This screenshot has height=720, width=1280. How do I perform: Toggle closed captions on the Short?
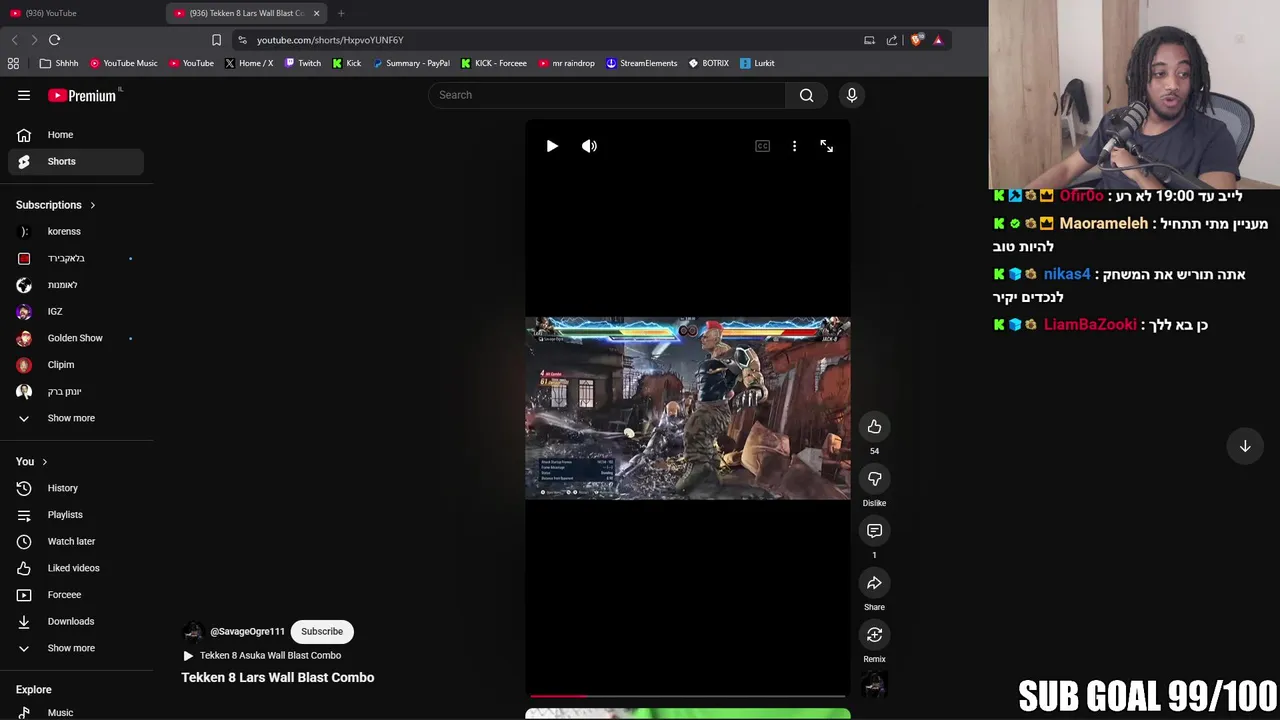[x=762, y=146]
